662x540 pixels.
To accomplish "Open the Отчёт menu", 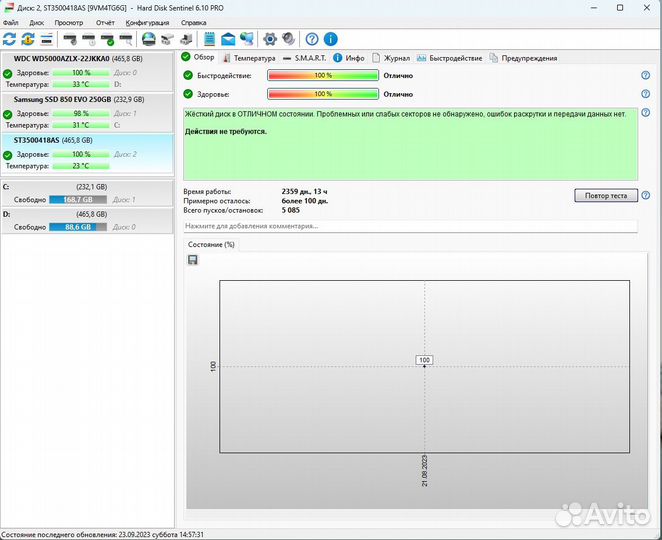I will coord(104,21).
